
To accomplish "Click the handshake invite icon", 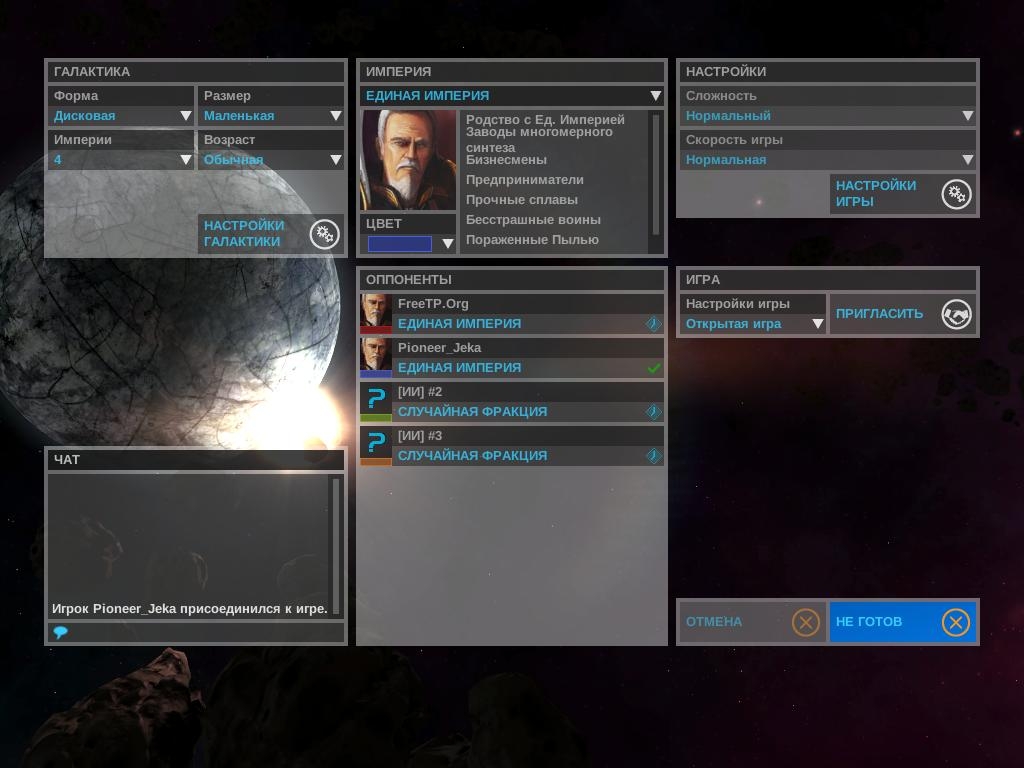I will click(x=956, y=314).
